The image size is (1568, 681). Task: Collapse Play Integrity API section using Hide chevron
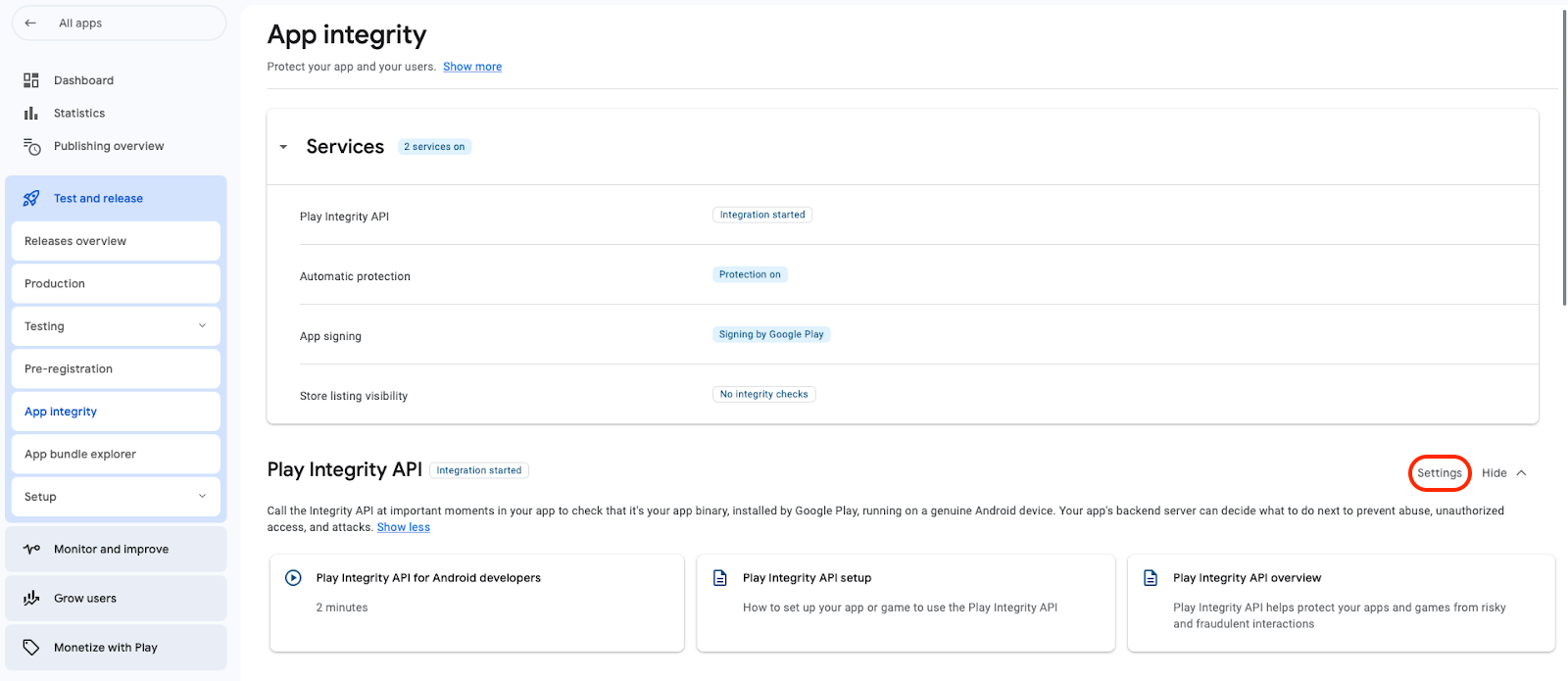pos(1522,472)
